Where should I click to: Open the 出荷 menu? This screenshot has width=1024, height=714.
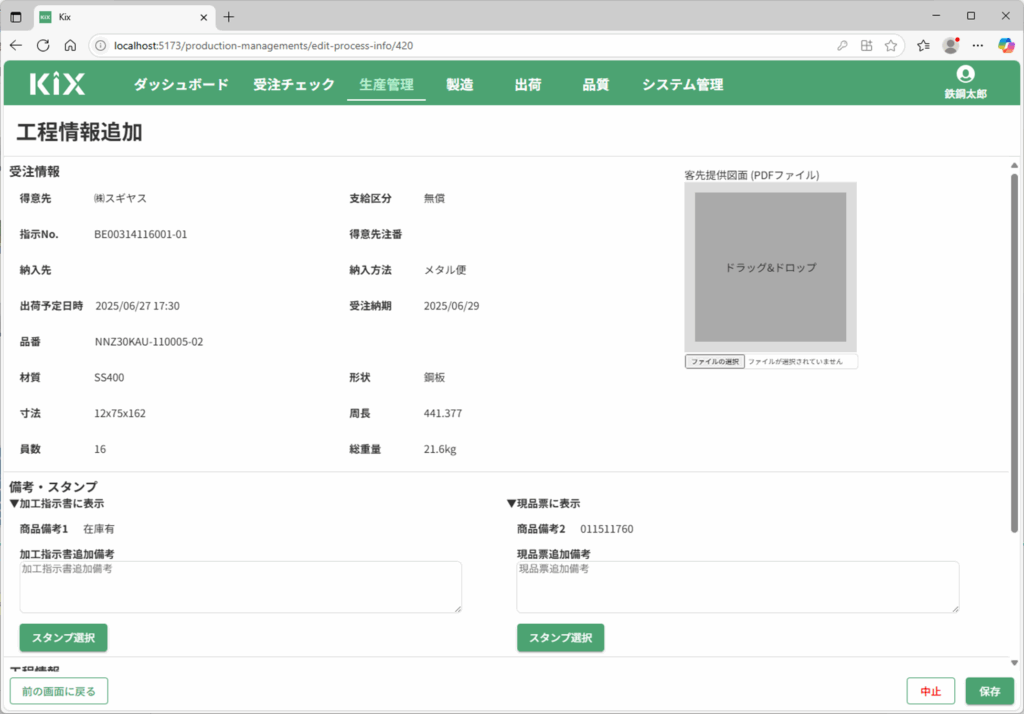(x=528, y=85)
